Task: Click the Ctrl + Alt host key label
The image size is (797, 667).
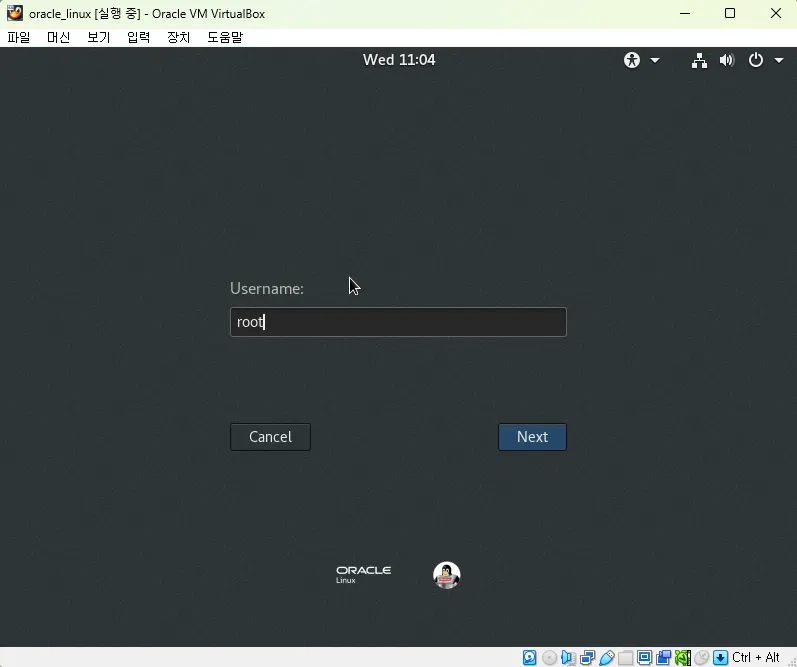Action: click(756, 657)
